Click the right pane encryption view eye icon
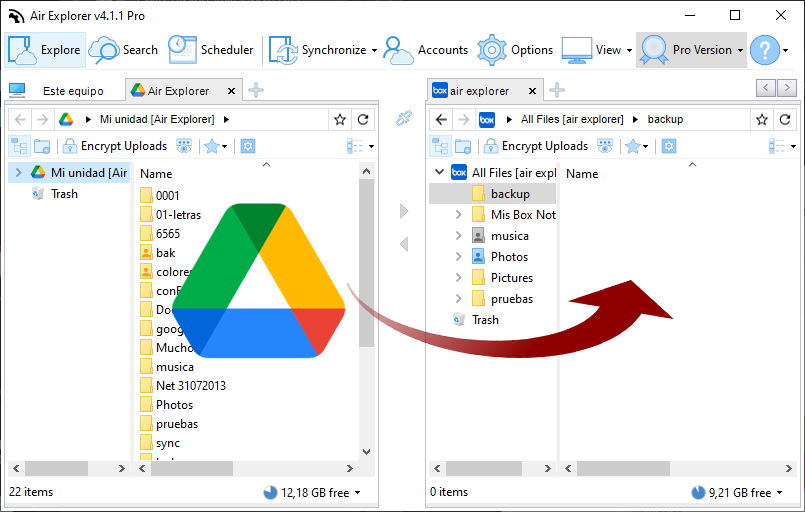The width and height of the screenshot is (805, 512). point(605,146)
